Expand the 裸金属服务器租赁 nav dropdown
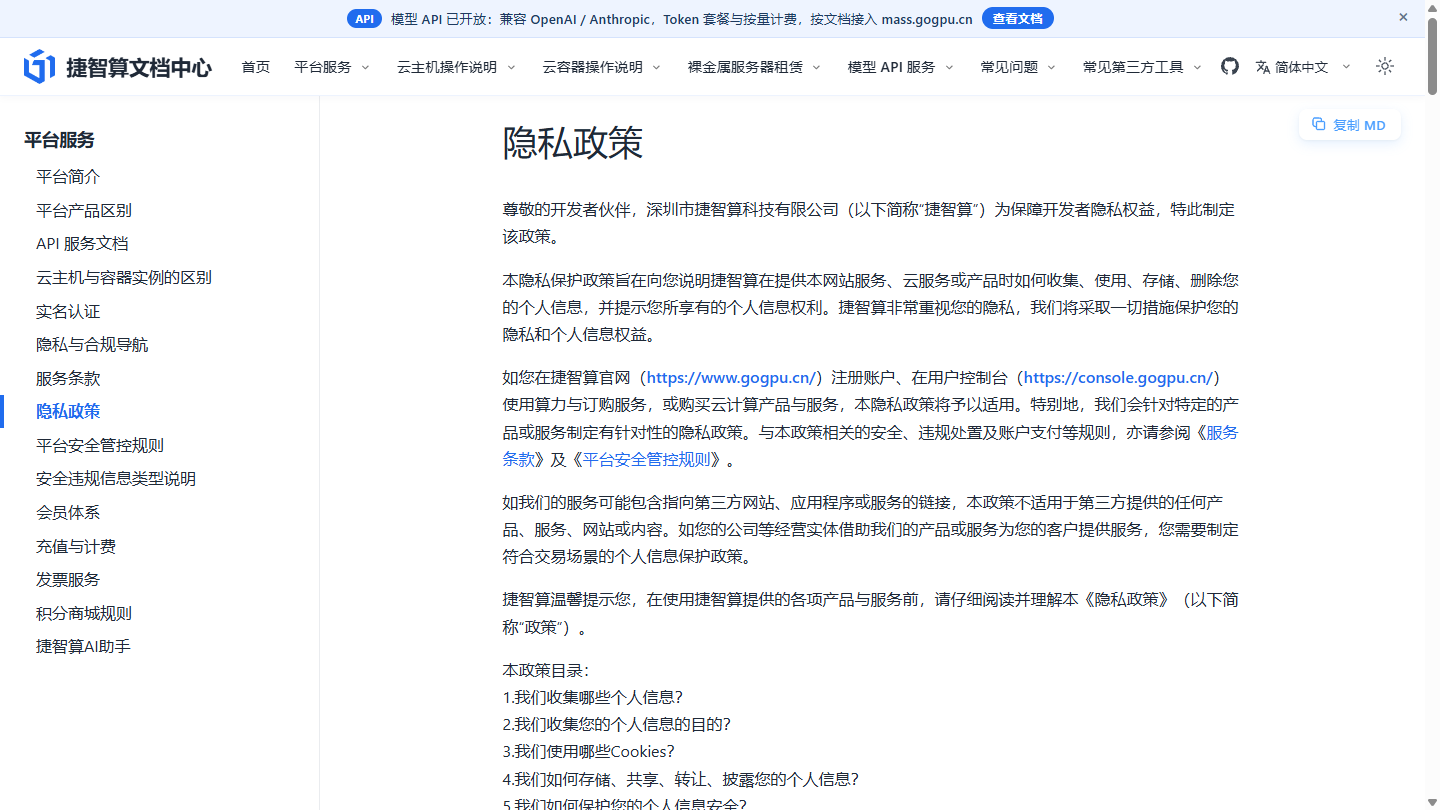Screen dimensions: 1440x810 click(x=754, y=67)
